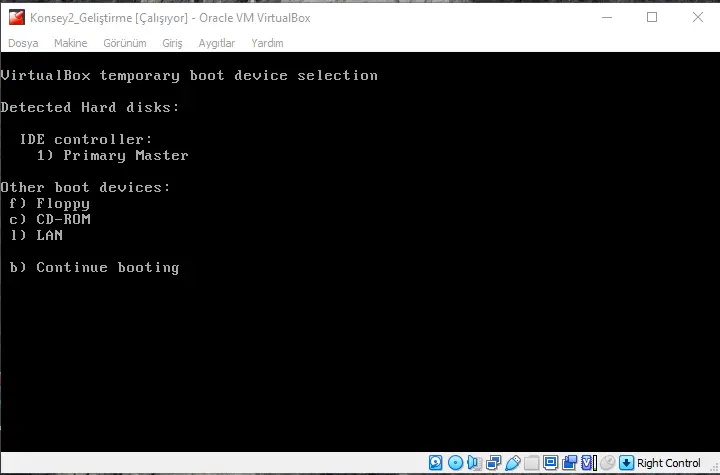Screen dimensions: 720x475
Task: Expand the Aygıtlar menu
Action: (x=216, y=43)
